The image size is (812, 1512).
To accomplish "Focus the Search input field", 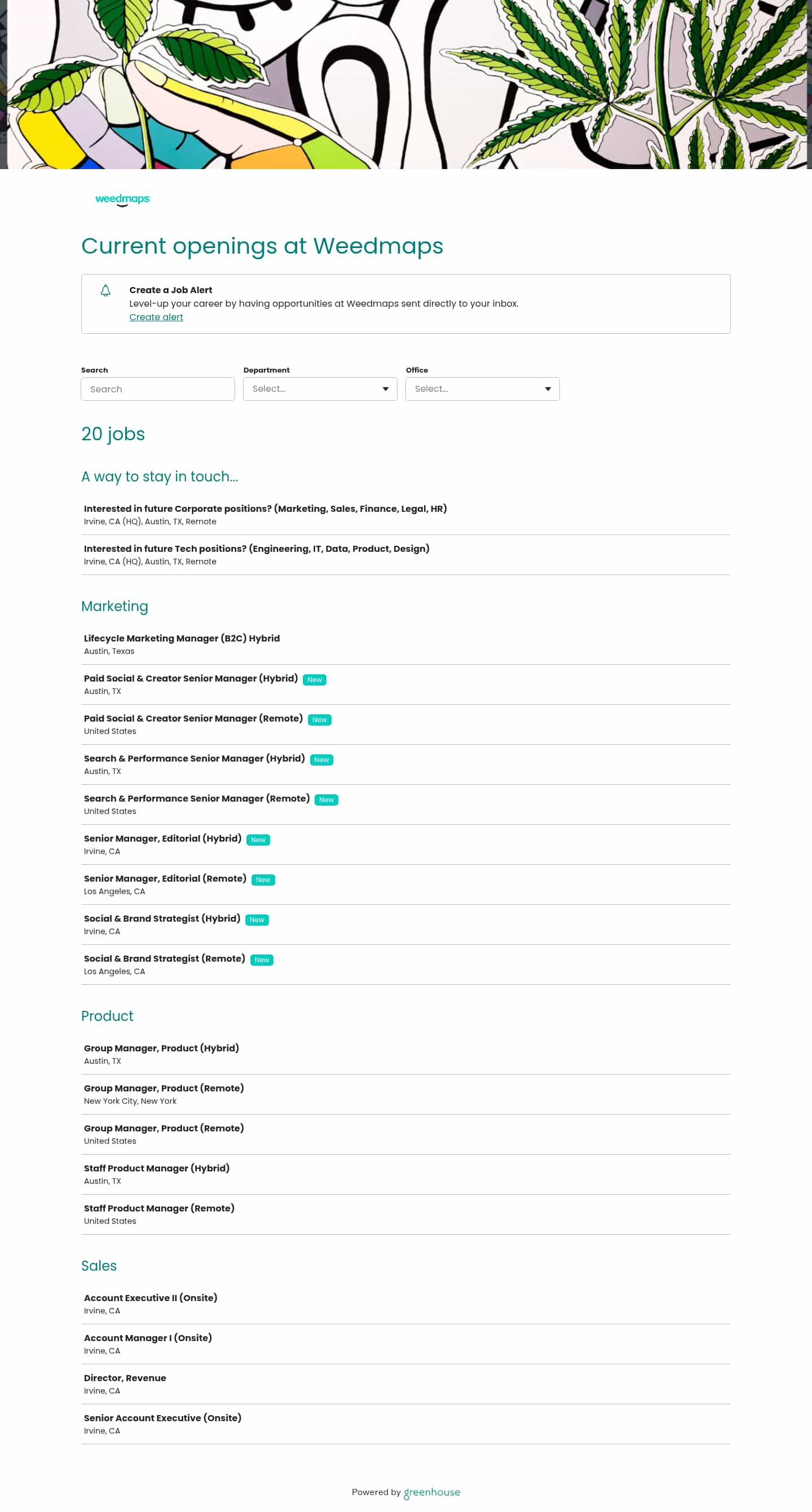I will (158, 389).
